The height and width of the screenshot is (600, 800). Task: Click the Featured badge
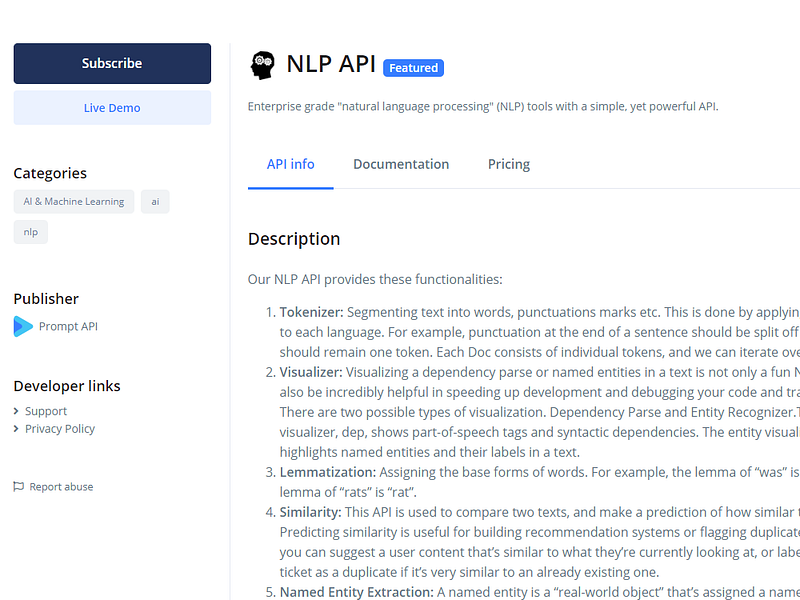click(x=413, y=68)
